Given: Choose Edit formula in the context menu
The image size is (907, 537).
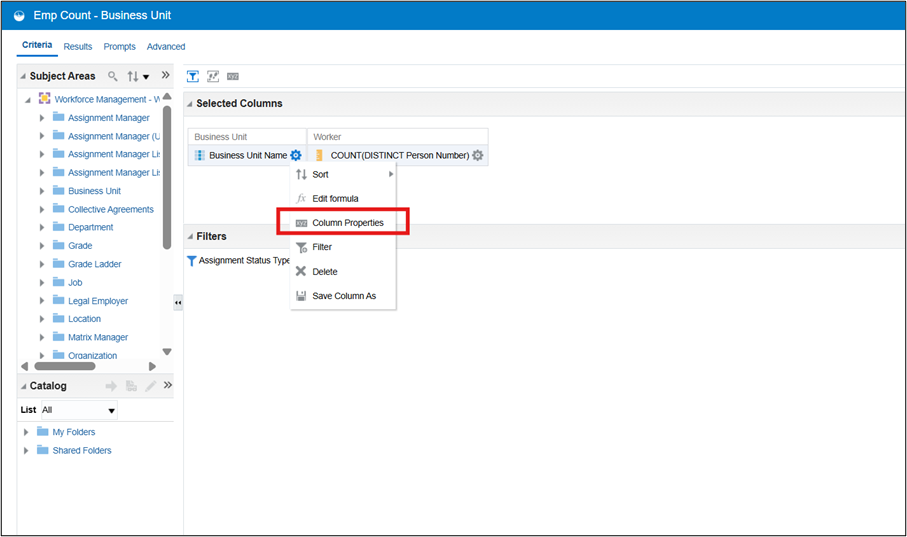Looking at the screenshot, I should (x=335, y=198).
